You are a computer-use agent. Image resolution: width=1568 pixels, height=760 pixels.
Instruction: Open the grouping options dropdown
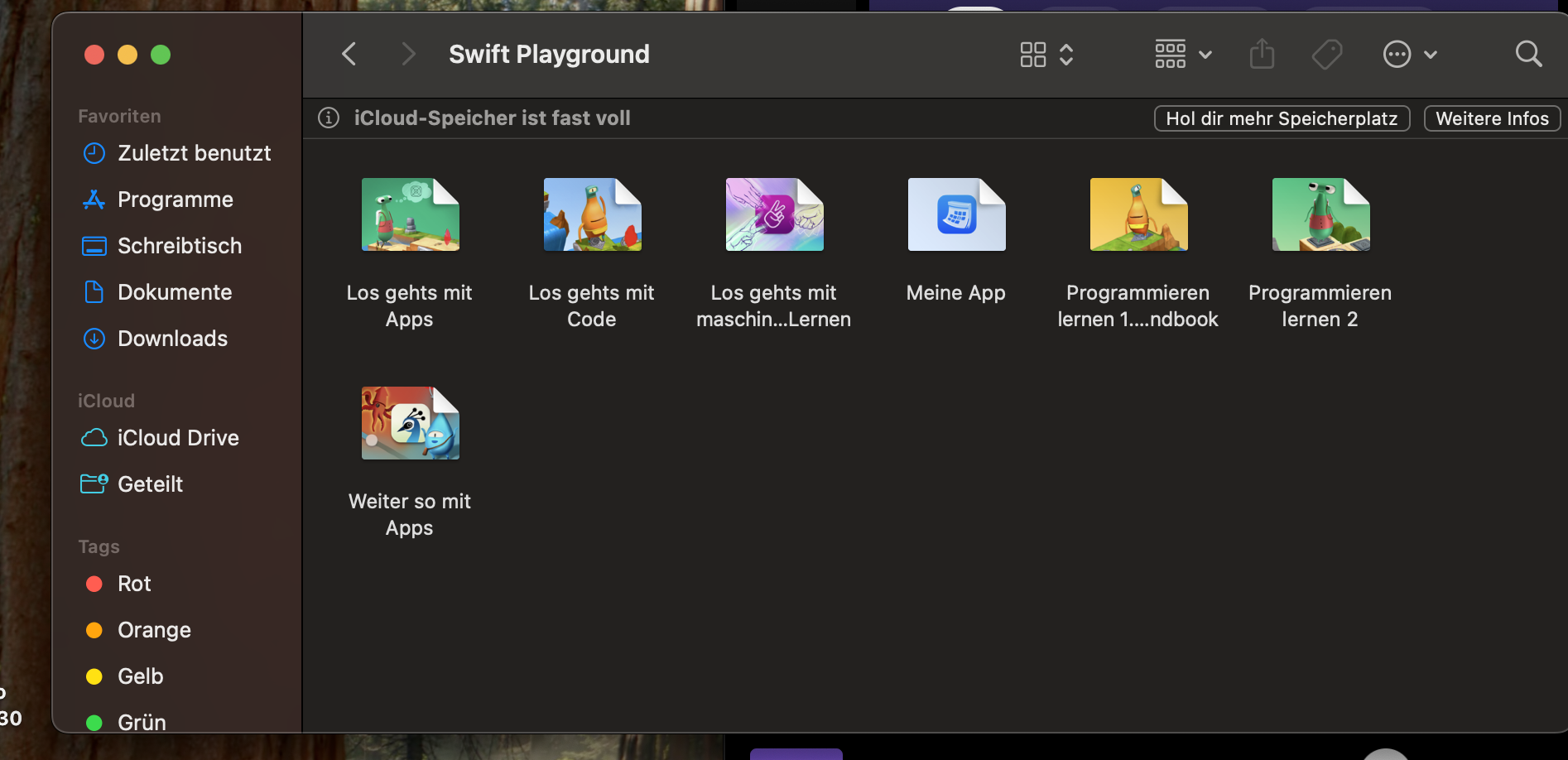pyautogui.click(x=1183, y=55)
